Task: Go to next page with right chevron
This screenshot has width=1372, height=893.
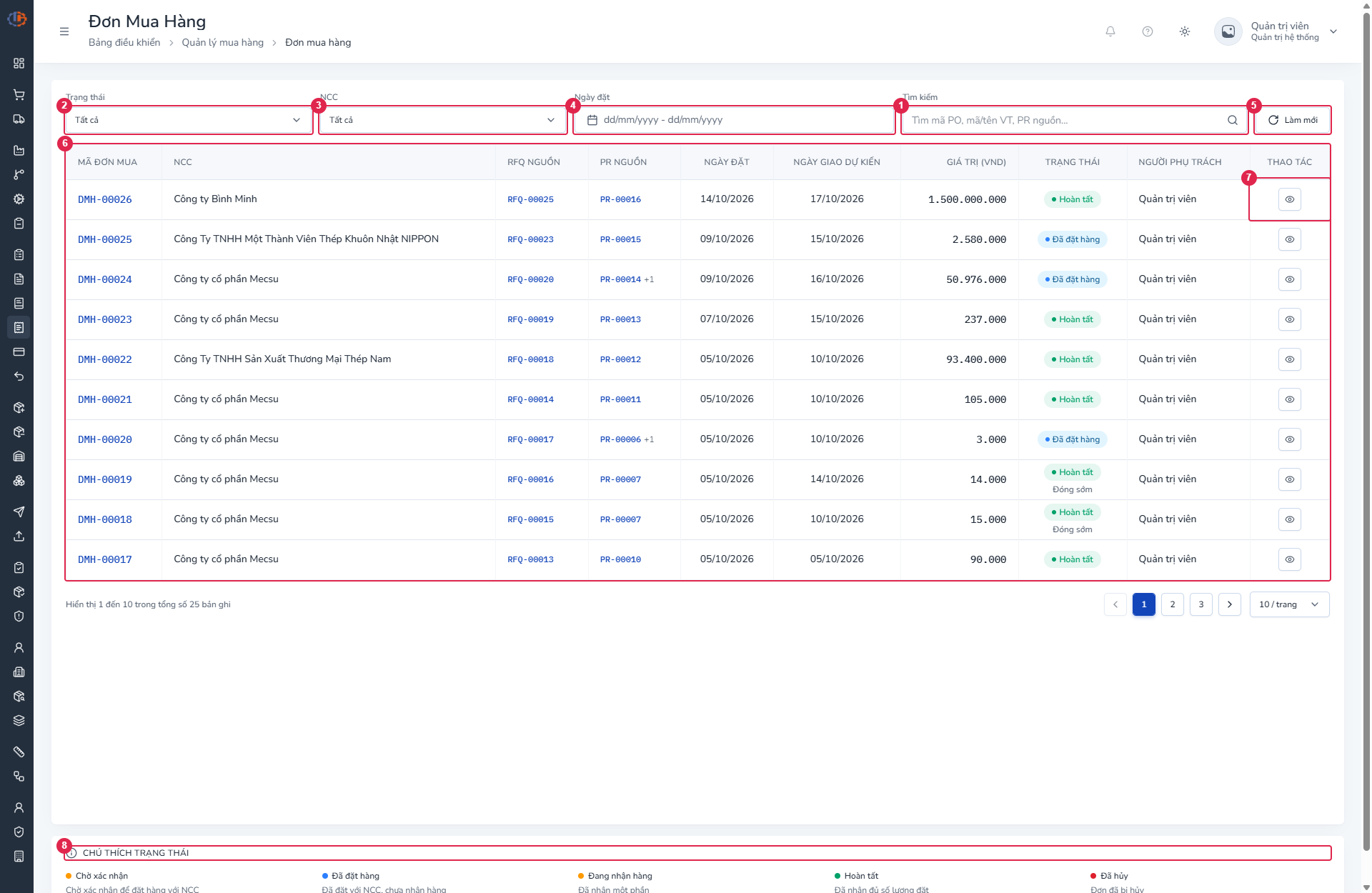Action: click(1230, 604)
